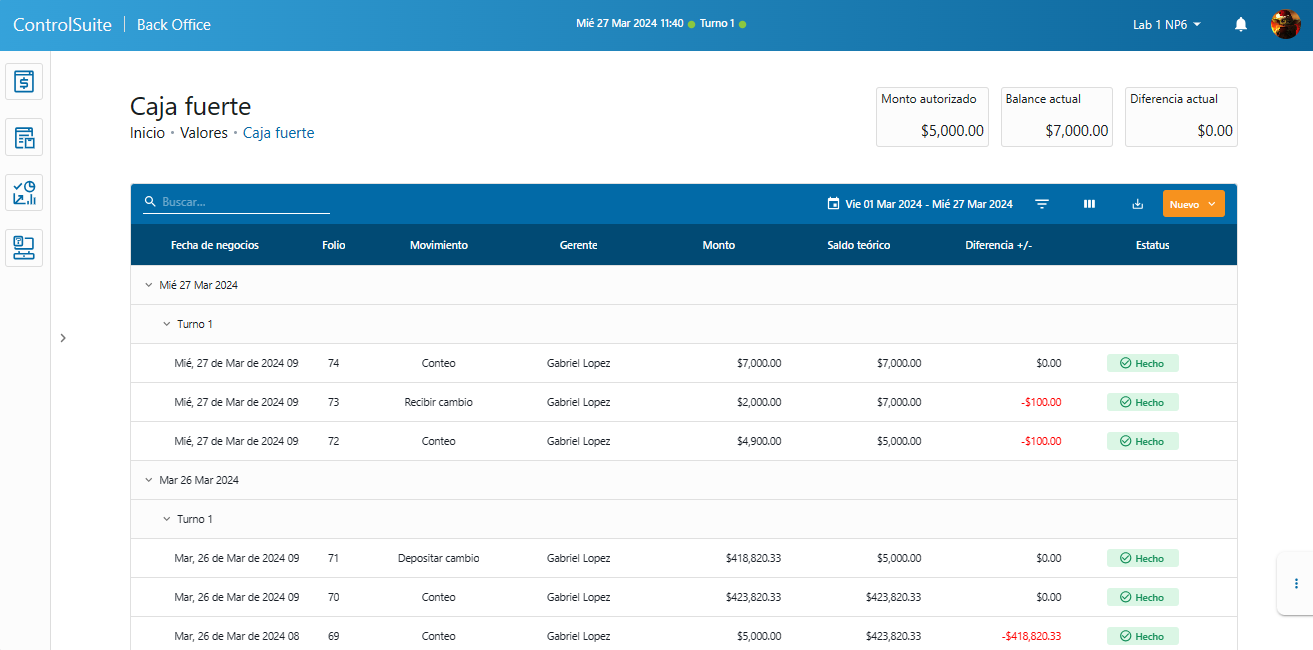Click the three-dot floating menu at right edge
The width and height of the screenshot is (1313, 650).
click(1296, 583)
